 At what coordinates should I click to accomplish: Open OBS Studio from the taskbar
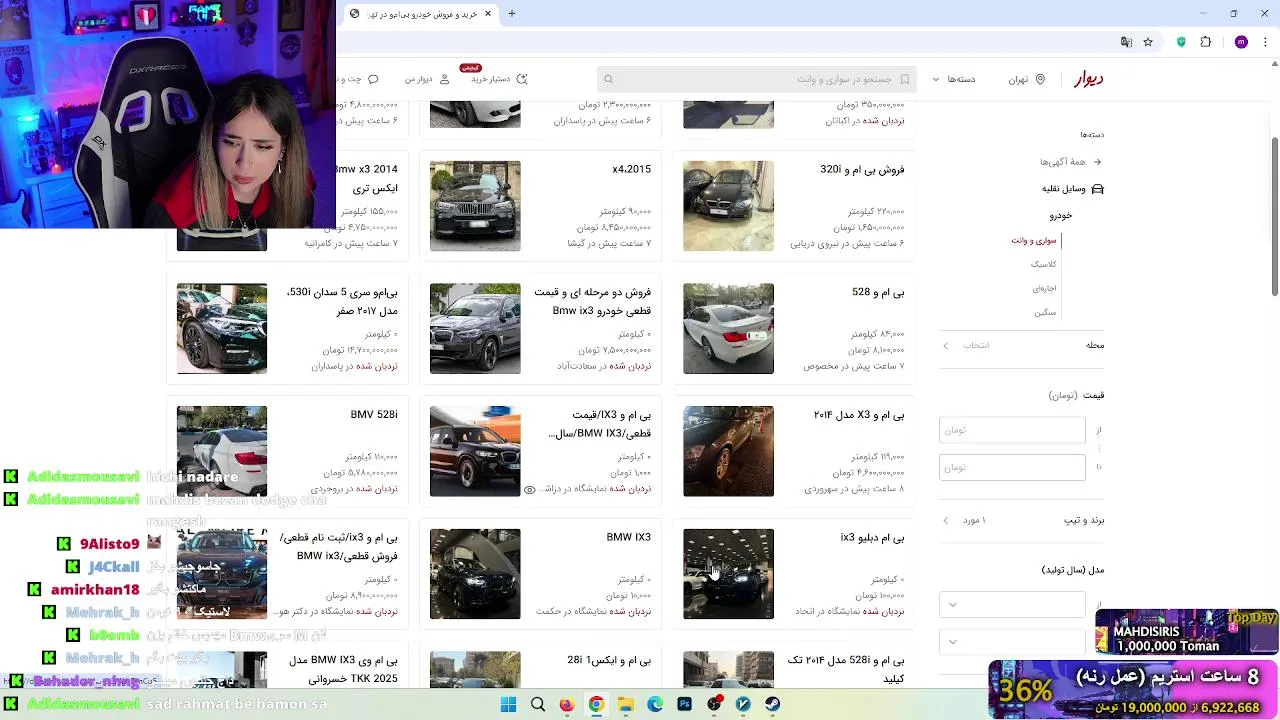click(714, 704)
